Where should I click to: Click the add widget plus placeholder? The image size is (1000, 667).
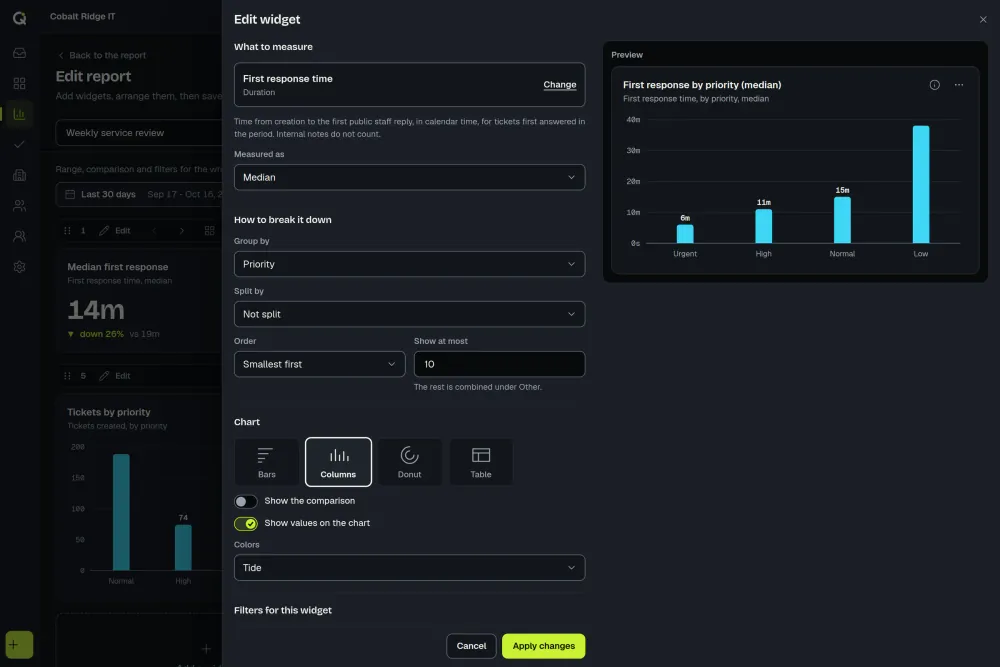pos(206,649)
